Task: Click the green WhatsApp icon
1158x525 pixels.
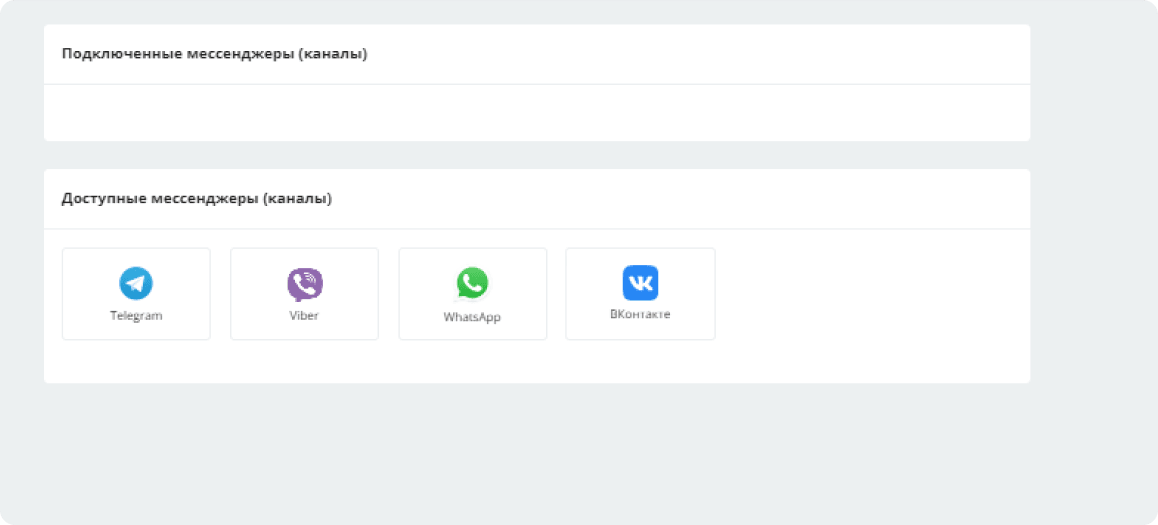Action: tap(473, 284)
